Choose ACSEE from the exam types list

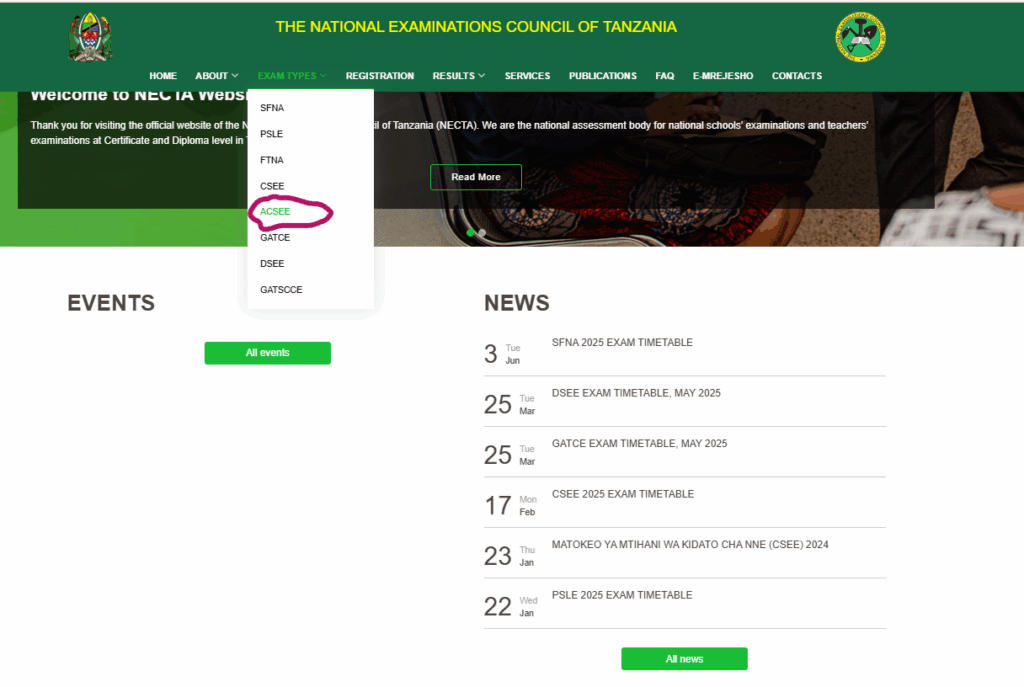(x=275, y=212)
